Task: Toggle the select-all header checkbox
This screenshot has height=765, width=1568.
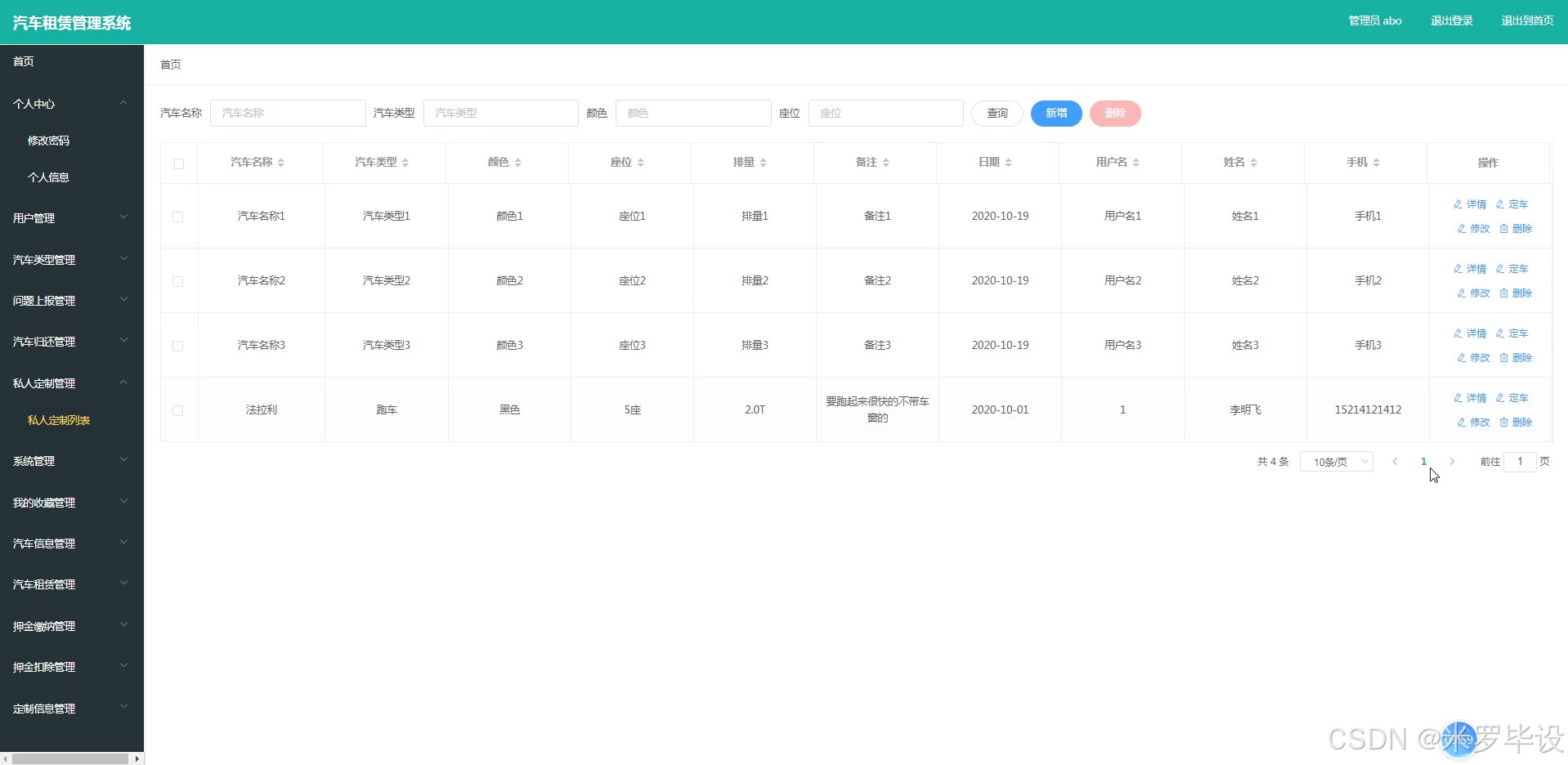Action: pyautogui.click(x=179, y=163)
